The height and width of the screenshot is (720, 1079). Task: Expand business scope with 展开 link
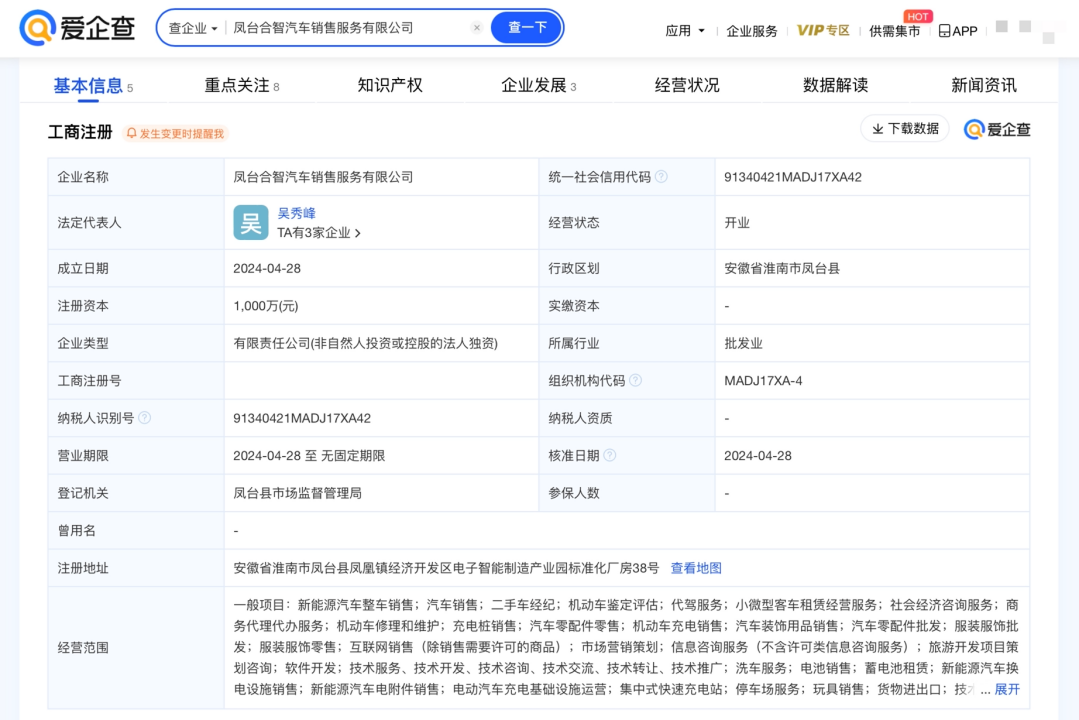tap(1007, 689)
